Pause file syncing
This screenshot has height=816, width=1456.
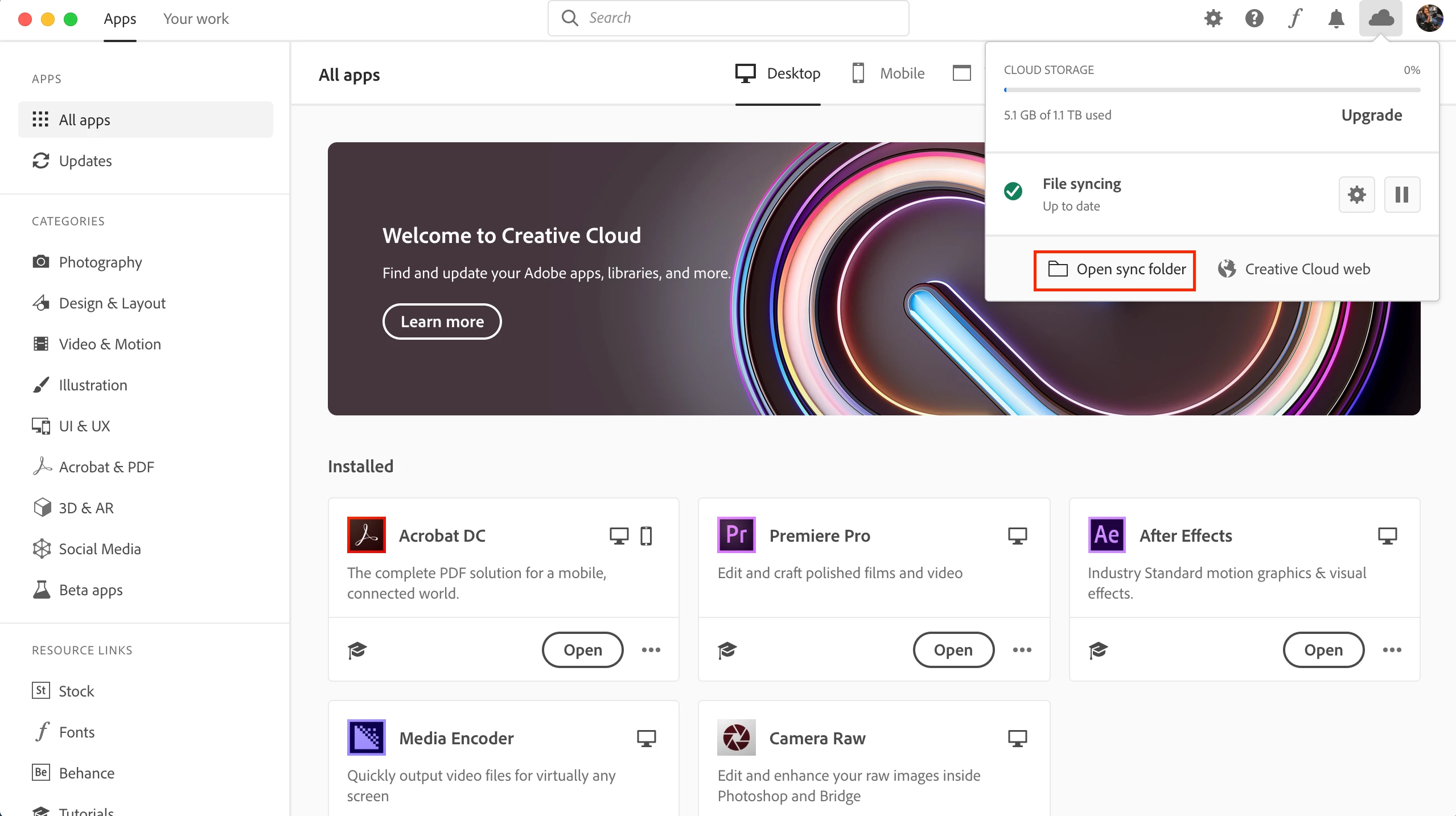click(x=1402, y=195)
